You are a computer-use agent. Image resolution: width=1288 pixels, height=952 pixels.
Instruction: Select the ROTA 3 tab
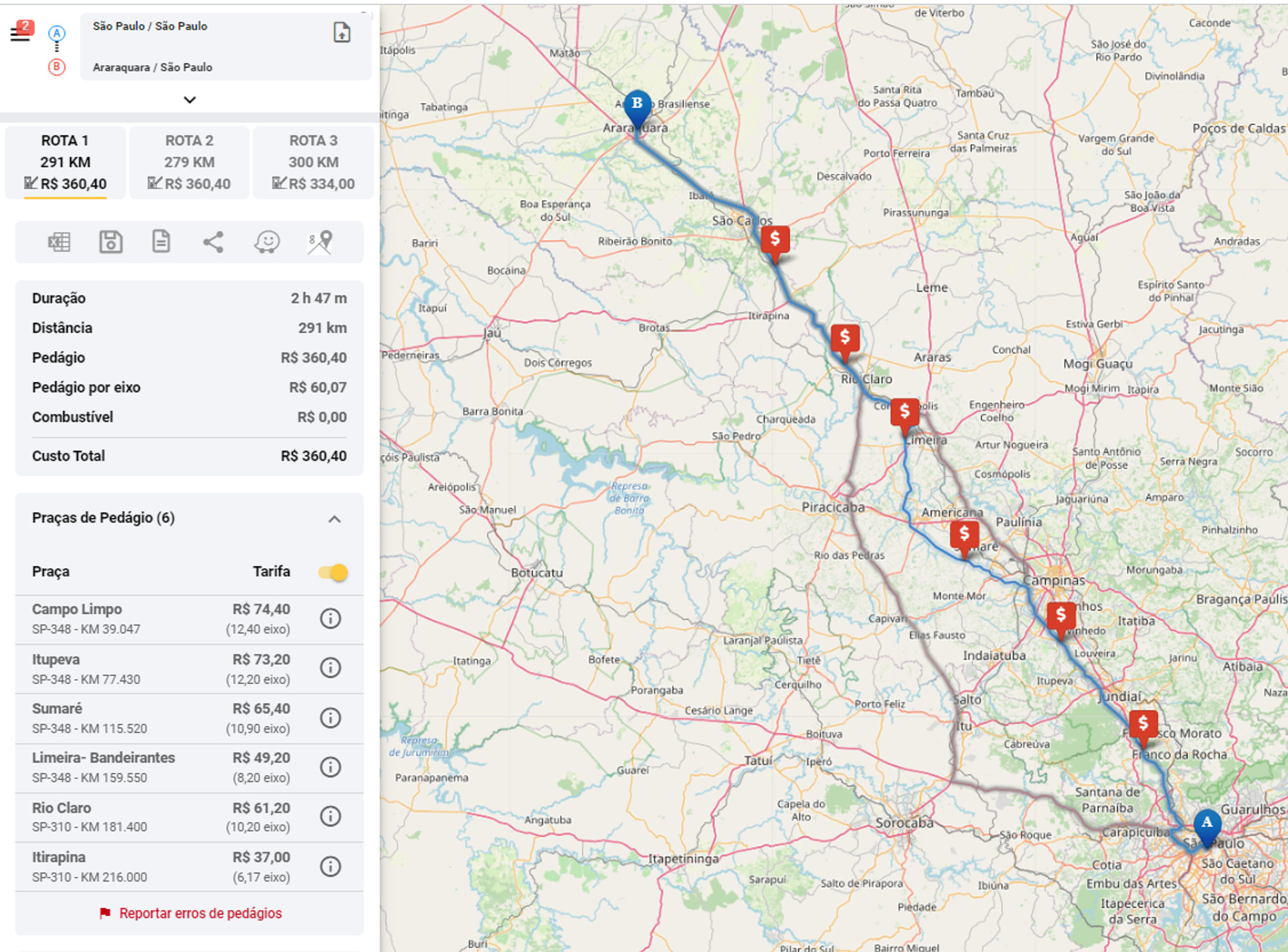pyautogui.click(x=313, y=162)
